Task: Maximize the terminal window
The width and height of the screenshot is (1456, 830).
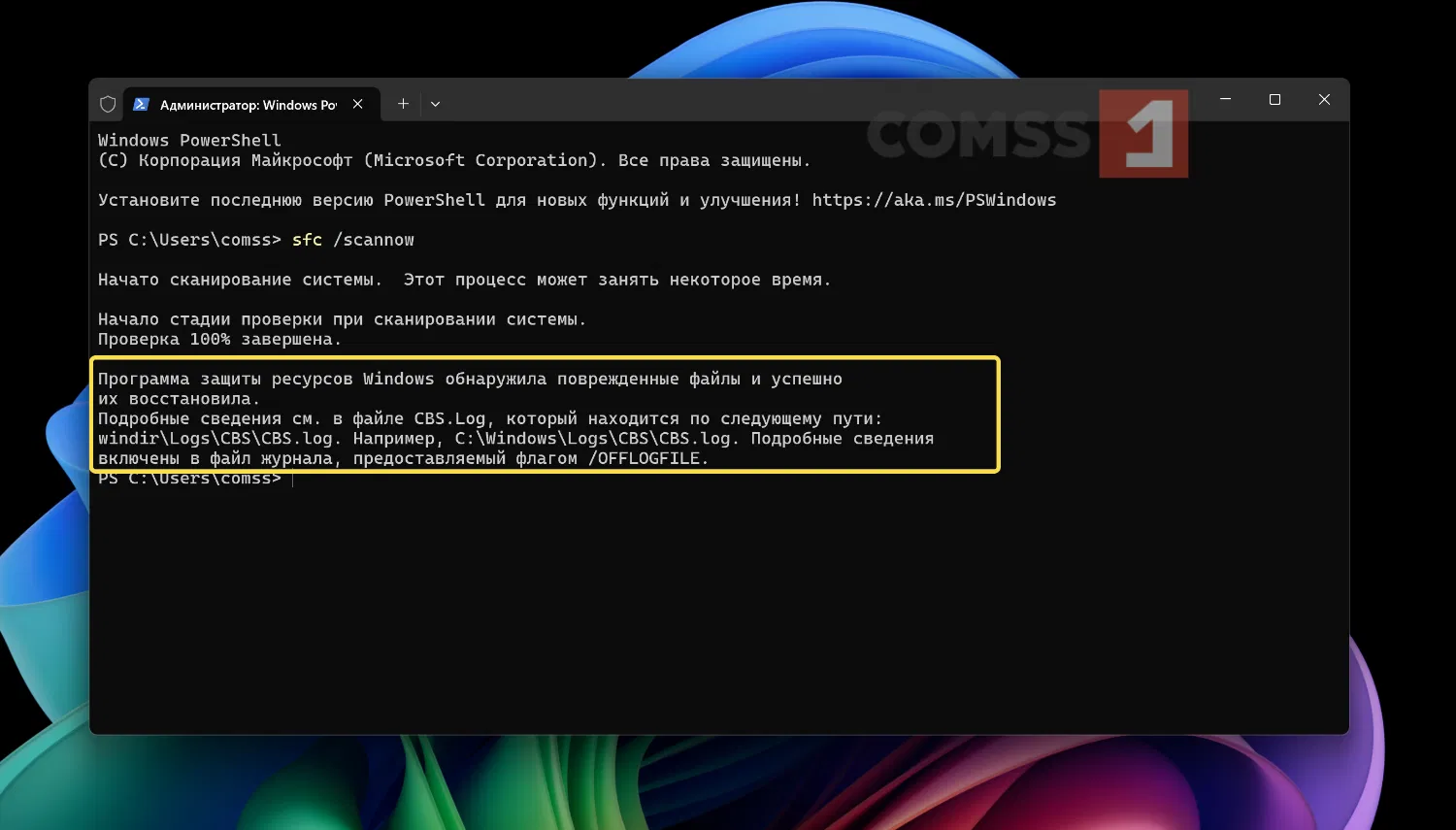Action: click(x=1275, y=99)
